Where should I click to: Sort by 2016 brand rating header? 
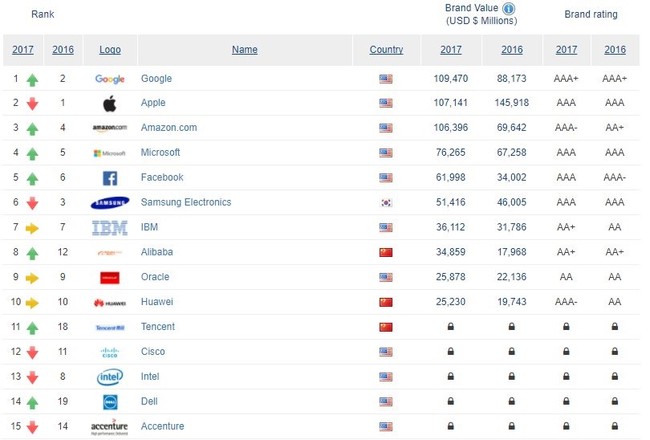[615, 50]
